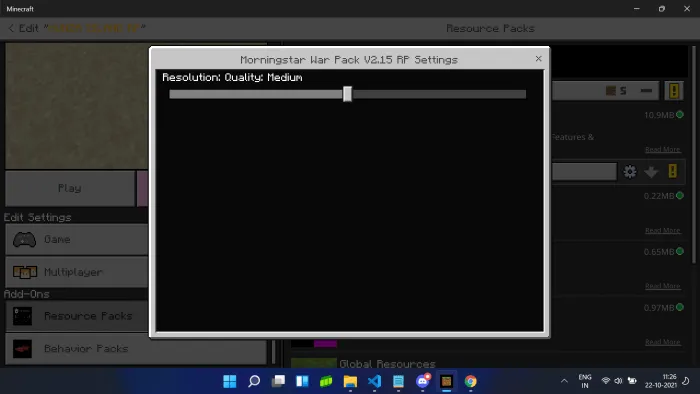Switch to Visual Studio Code on the taskbar
This screenshot has height=394, width=700.
coord(375,381)
